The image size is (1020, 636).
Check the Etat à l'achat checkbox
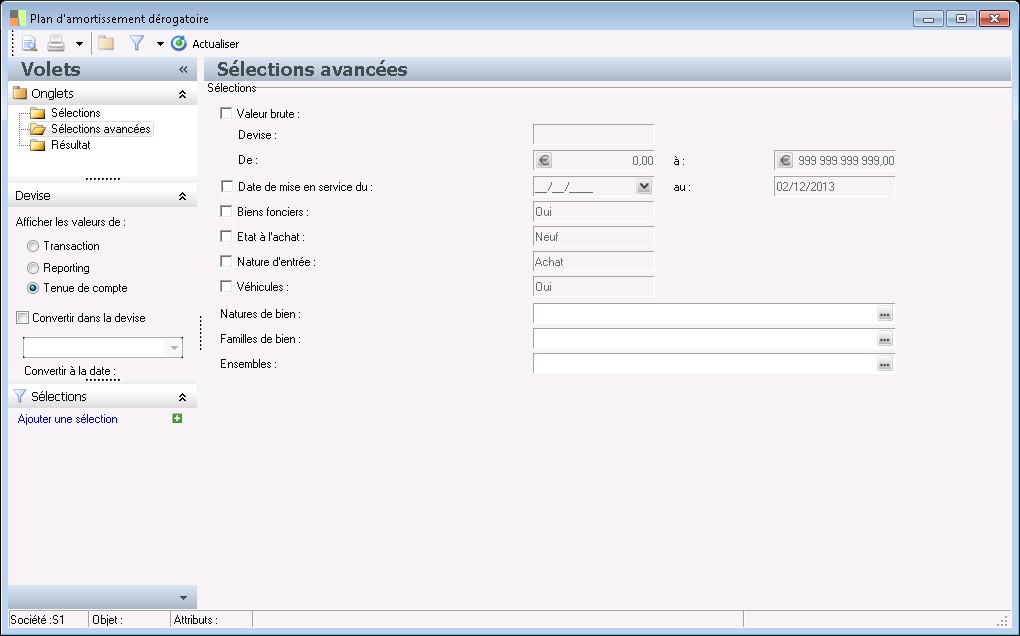[226, 236]
